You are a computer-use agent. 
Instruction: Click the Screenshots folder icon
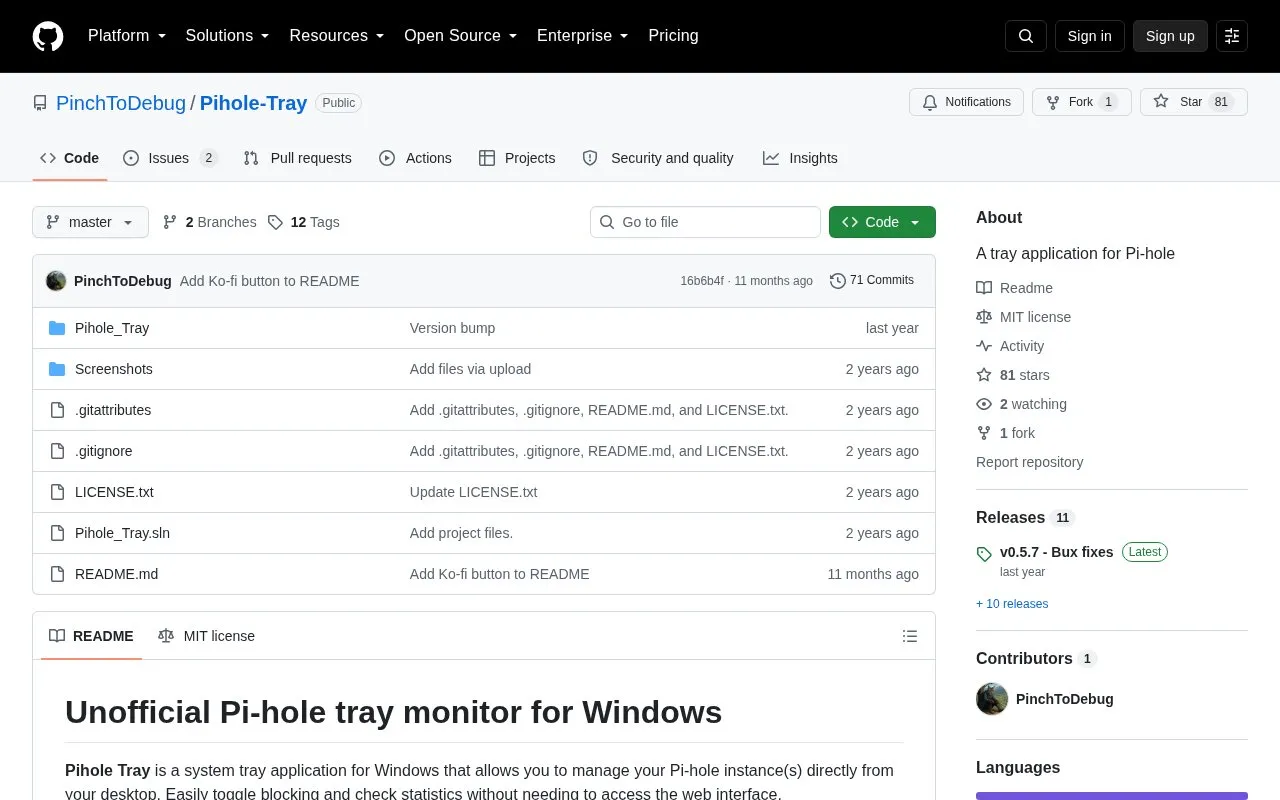coord(57,369)
